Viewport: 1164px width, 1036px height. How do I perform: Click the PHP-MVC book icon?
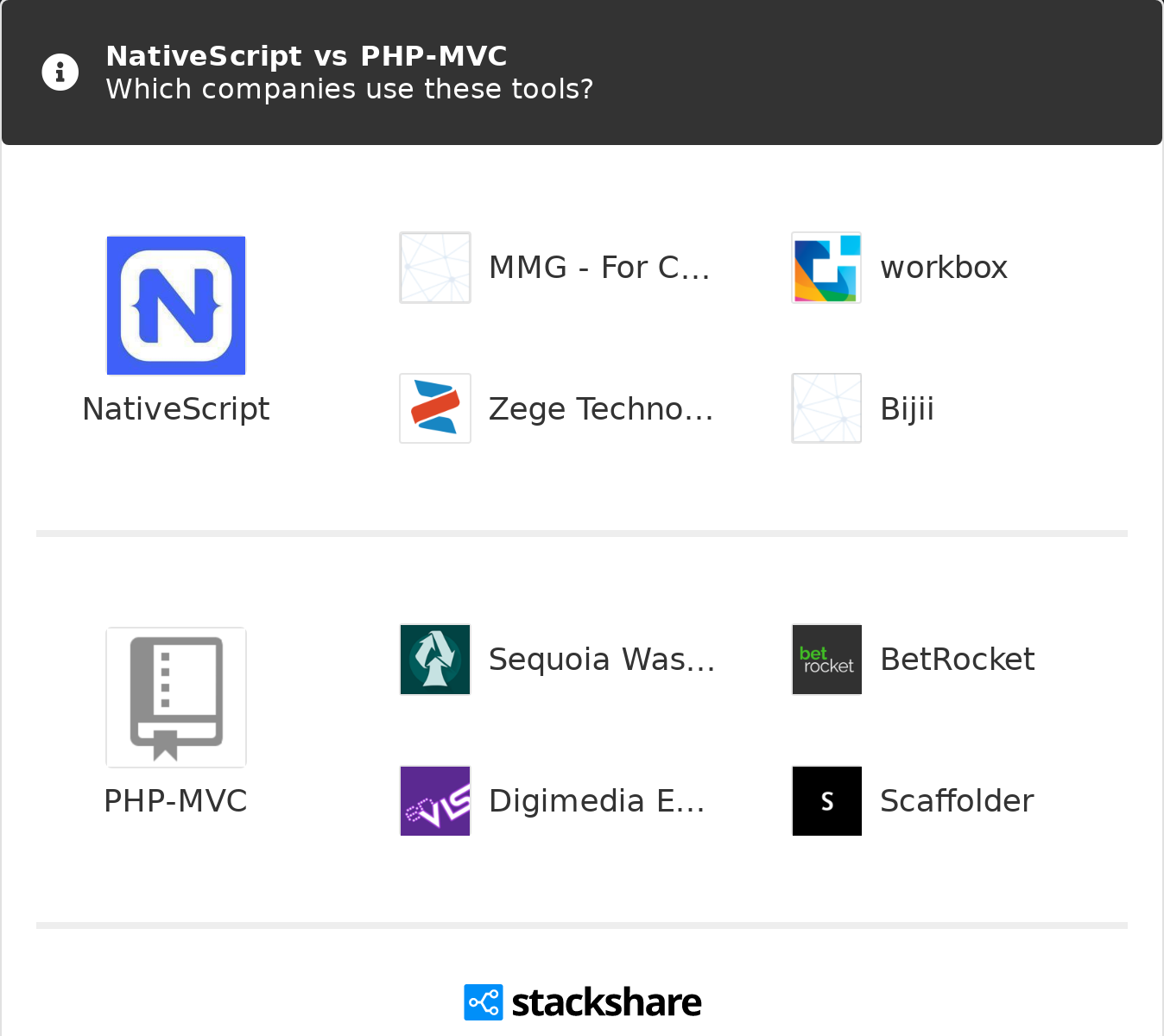point(176,698)
